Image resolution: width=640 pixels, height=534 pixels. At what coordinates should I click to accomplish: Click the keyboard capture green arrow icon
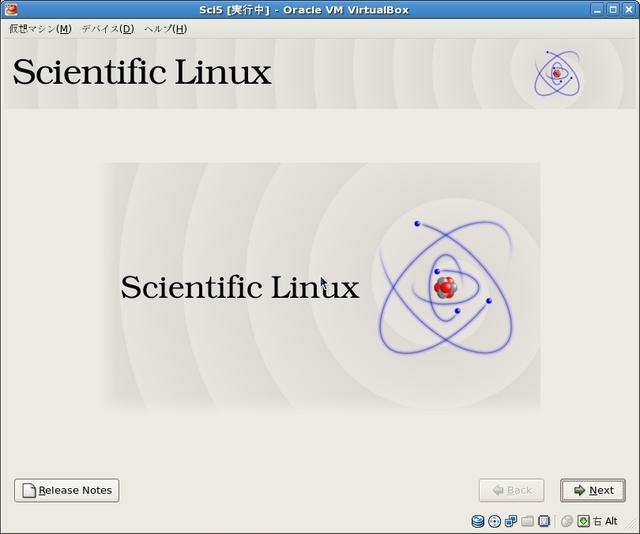pyautogui.click(x=583, y=521)
